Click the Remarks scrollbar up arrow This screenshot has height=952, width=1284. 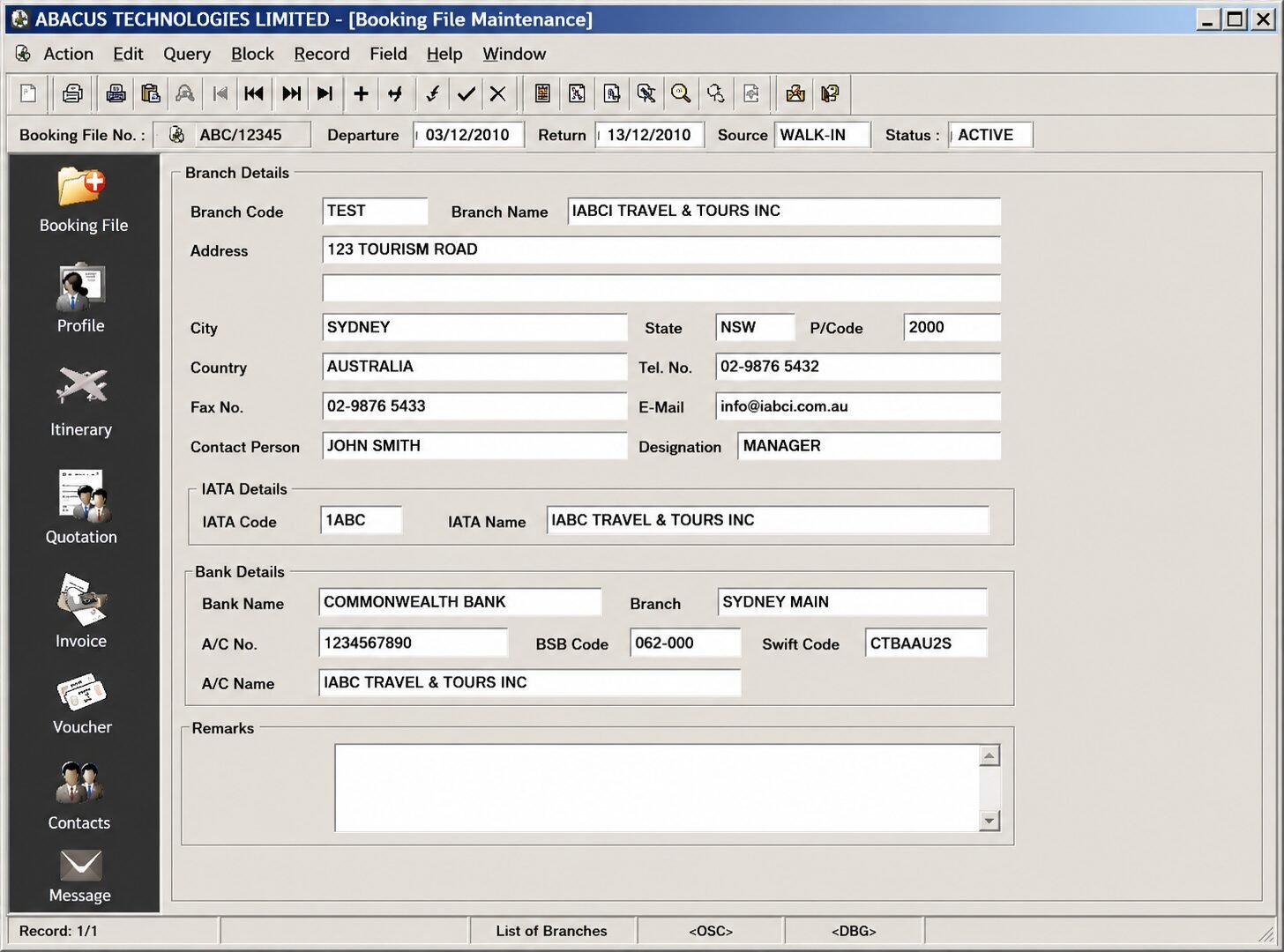pyautogui.click(x=989, y=756)
